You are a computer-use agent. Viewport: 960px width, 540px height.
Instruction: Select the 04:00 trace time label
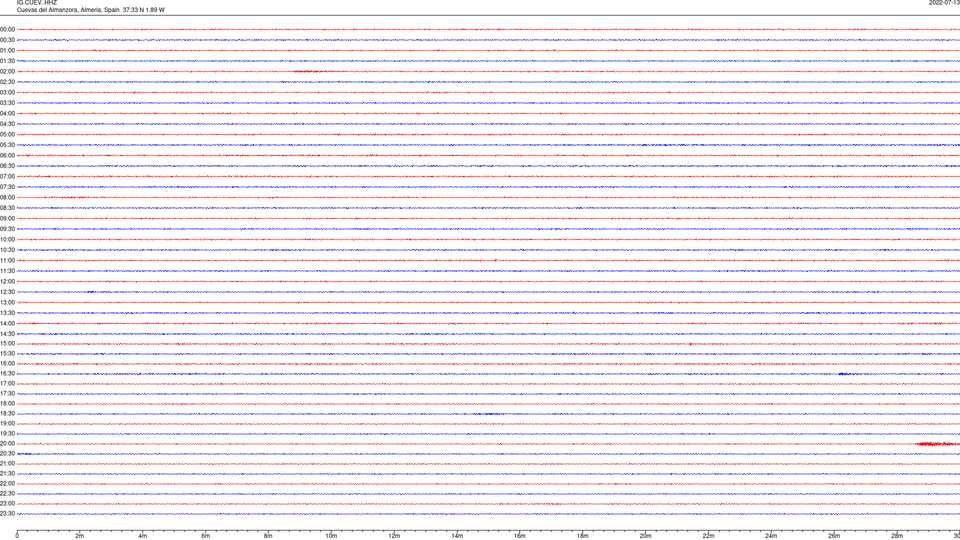click(7, 113)
